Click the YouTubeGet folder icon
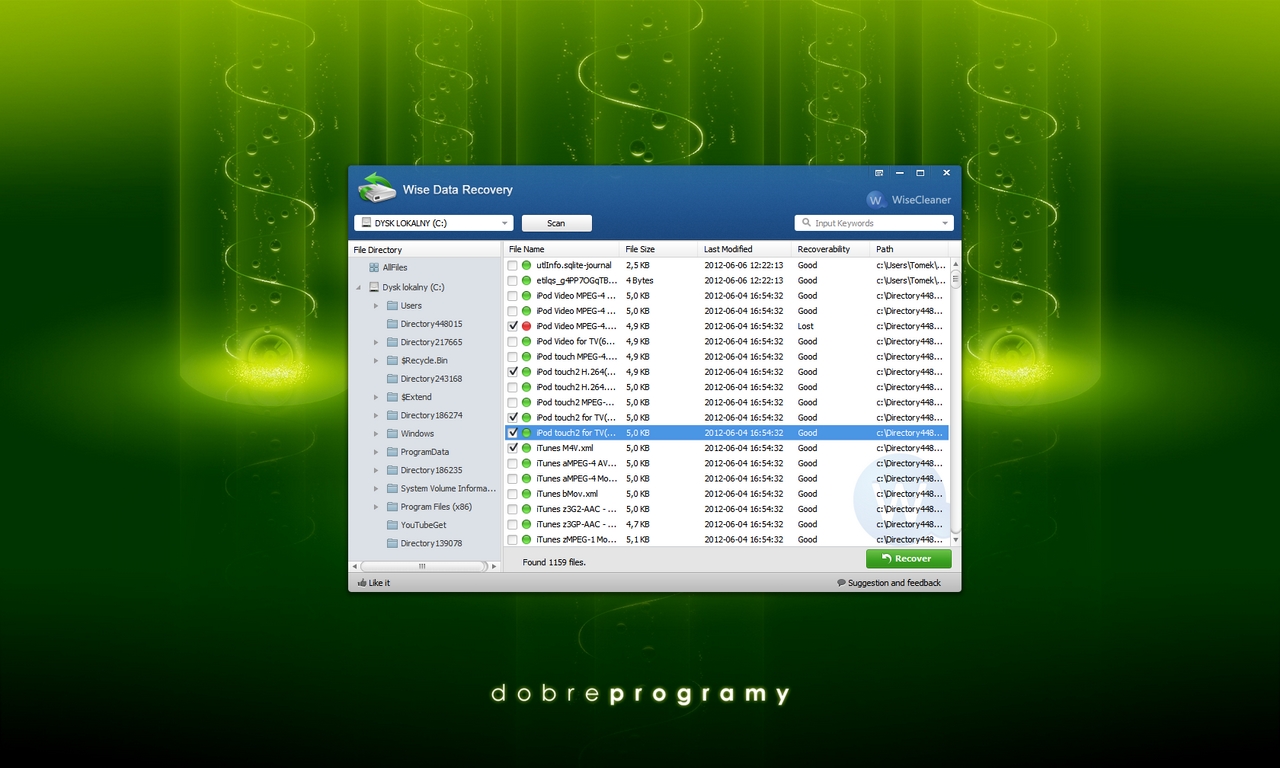The image size is (1280, 768). point(392,525)
